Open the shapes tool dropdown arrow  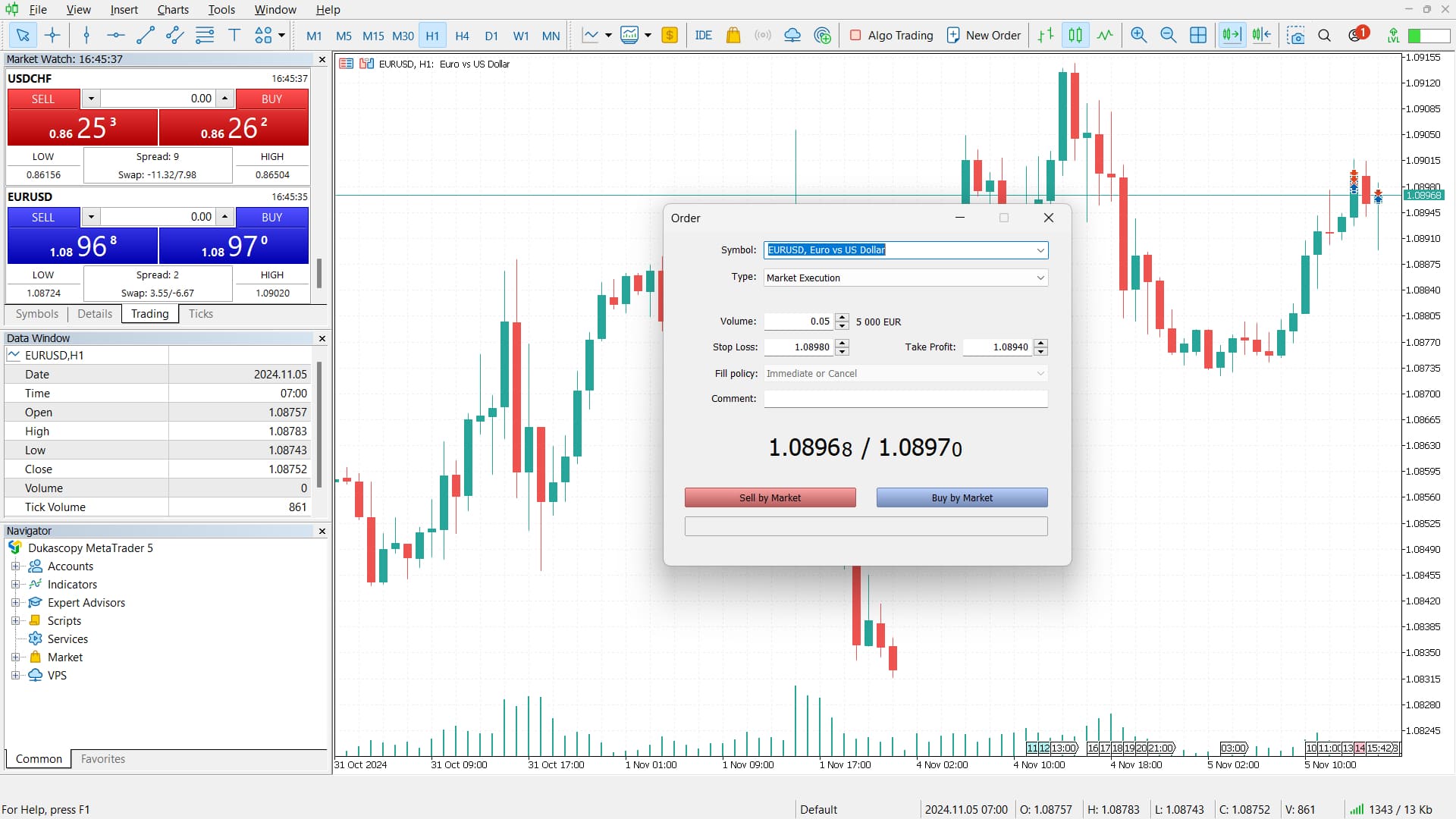click(281, 35)
